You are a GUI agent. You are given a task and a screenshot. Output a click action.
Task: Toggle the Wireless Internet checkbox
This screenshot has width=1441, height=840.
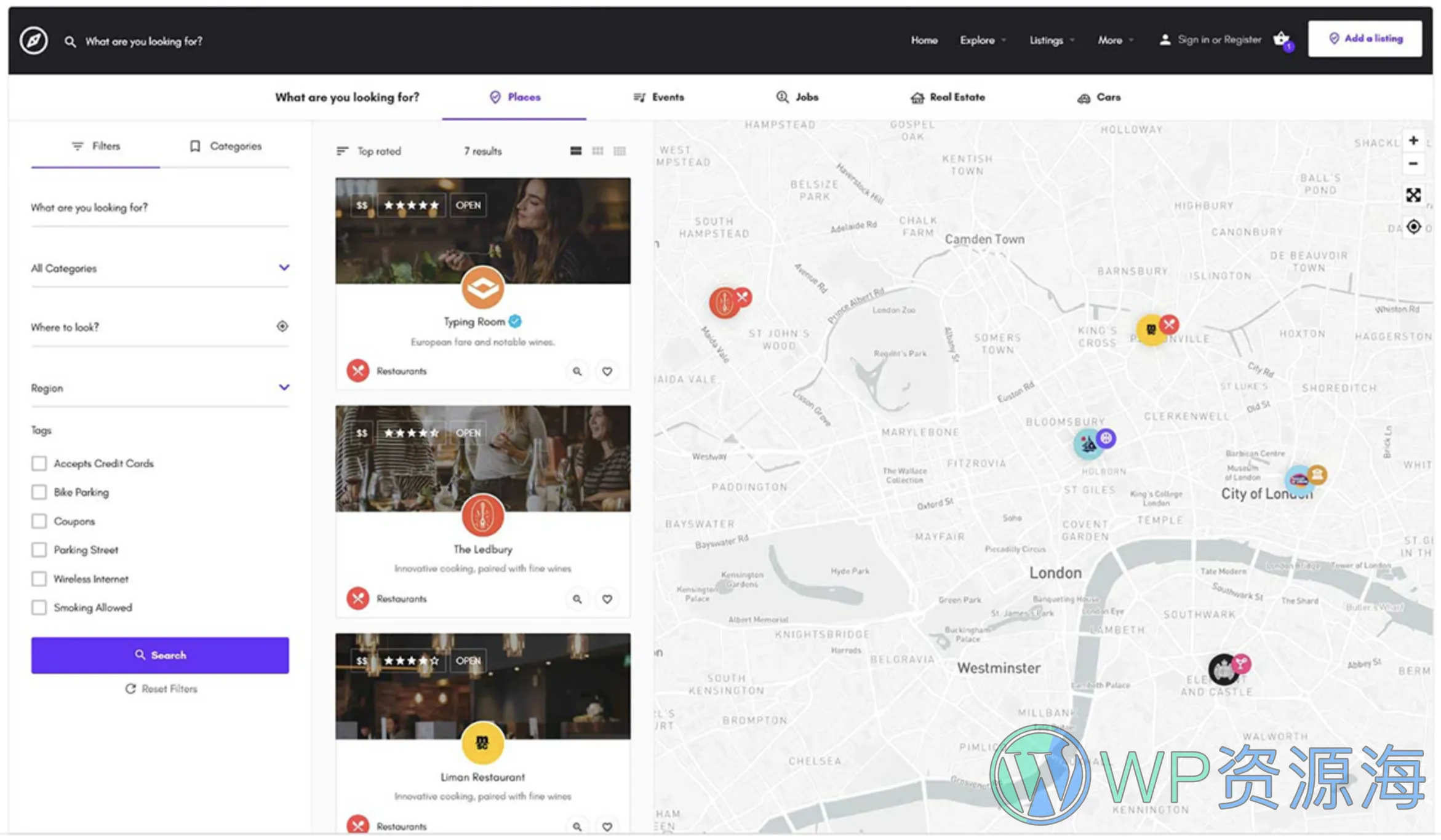38,578
